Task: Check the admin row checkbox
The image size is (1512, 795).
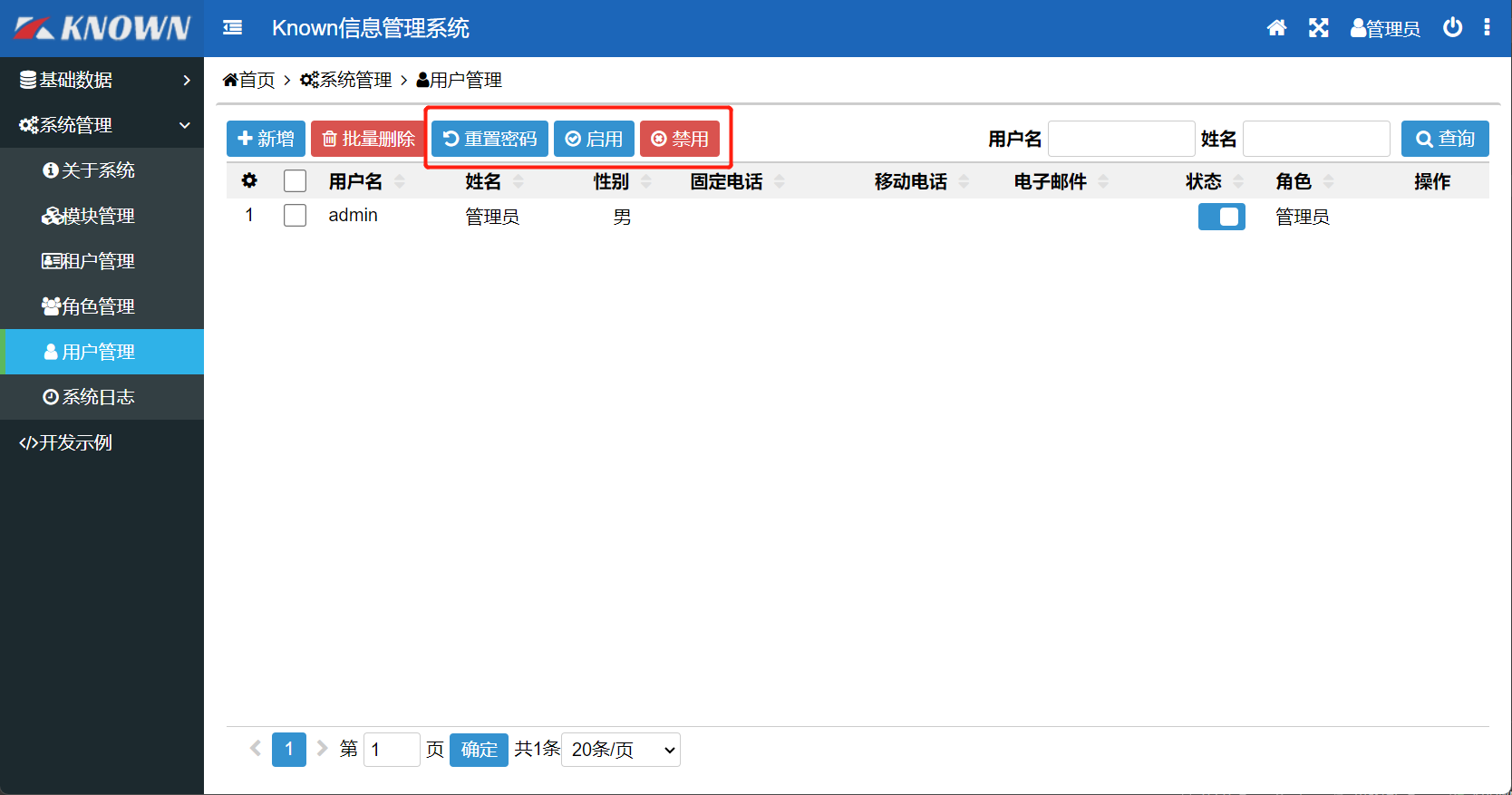Action: (295, 216)
